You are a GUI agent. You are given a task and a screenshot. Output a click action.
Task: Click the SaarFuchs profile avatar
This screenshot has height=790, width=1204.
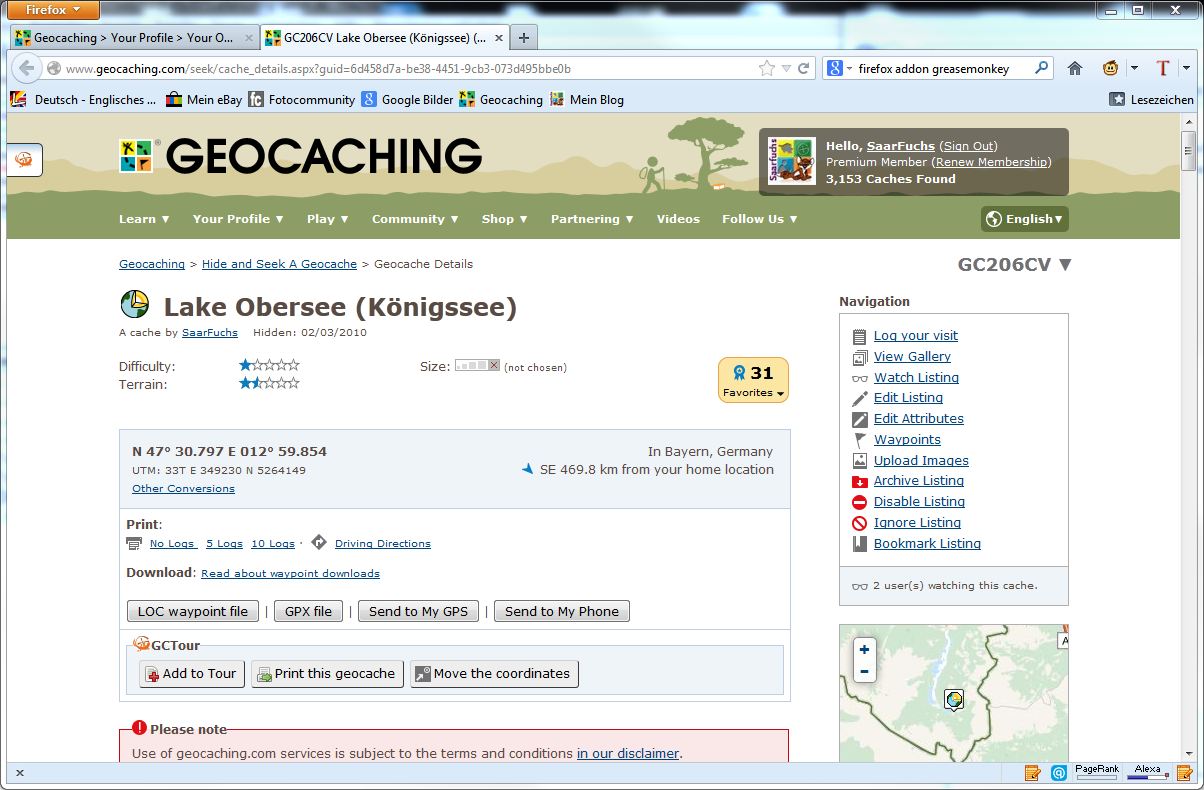click(792, 161)
